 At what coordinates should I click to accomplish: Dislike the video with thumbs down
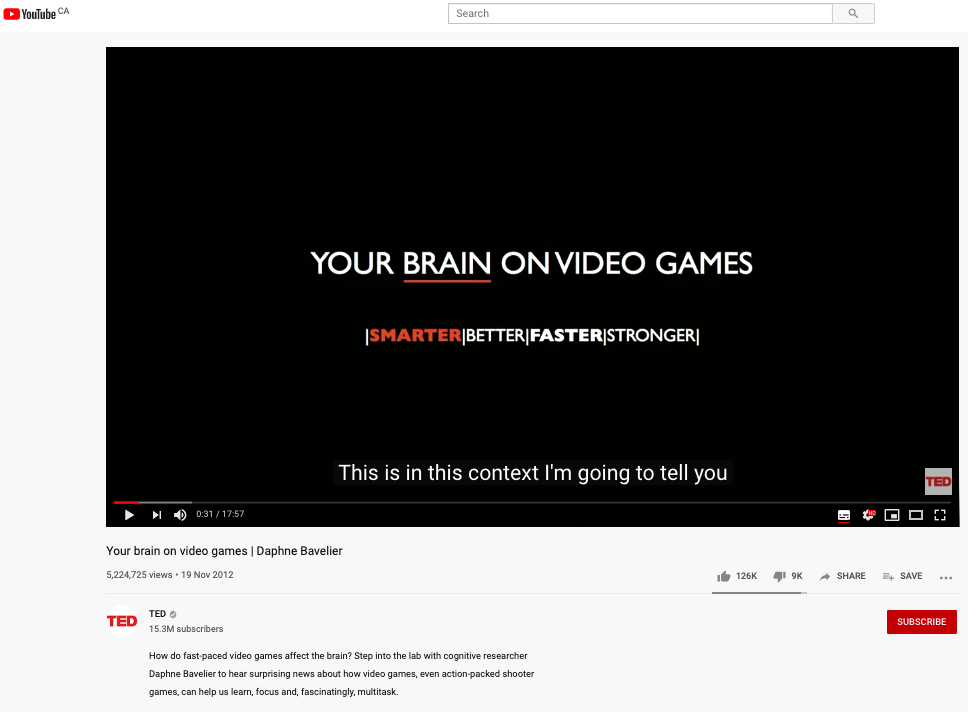tap(780, 576)
